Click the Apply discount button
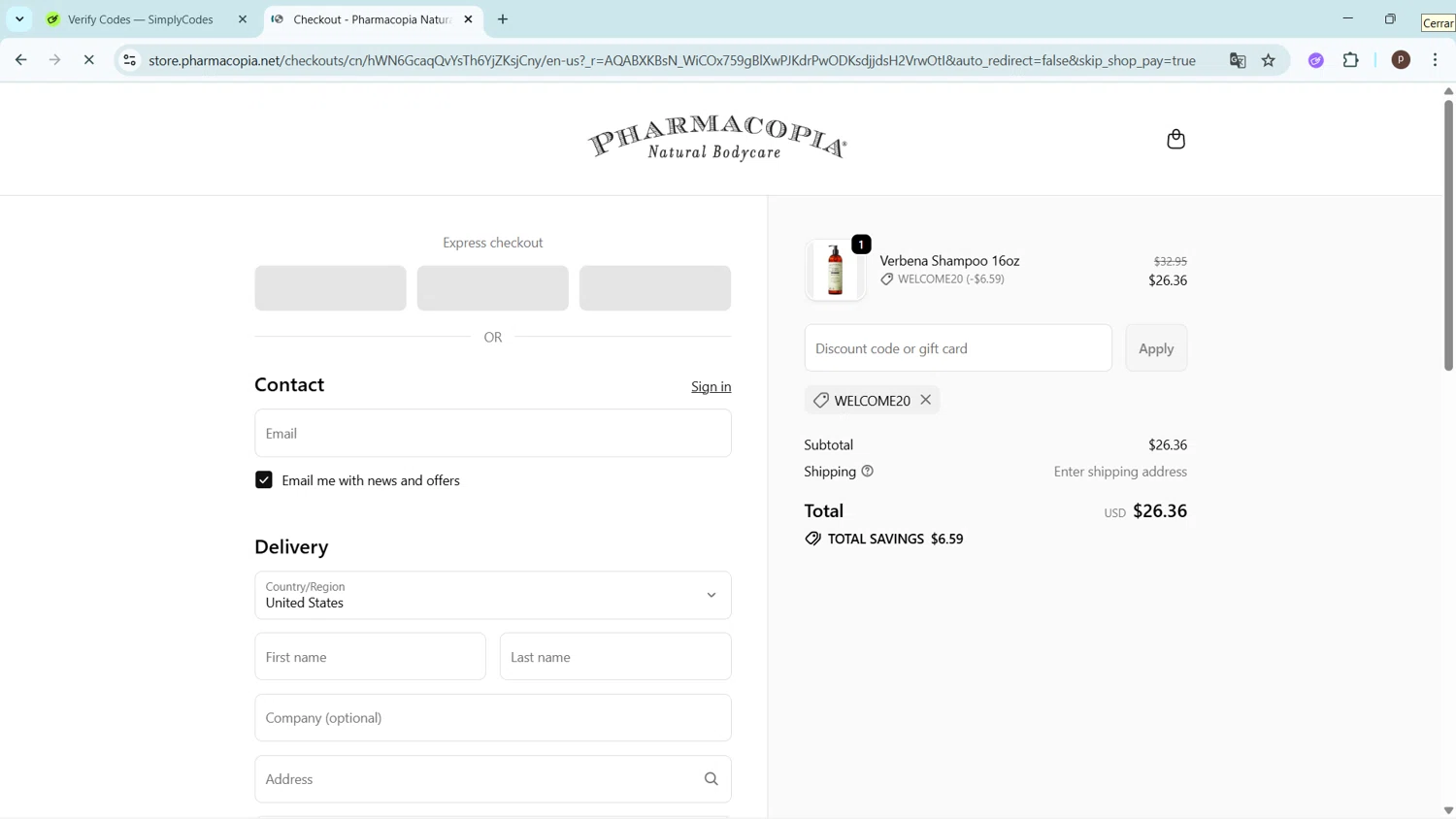 (1156, 348)
